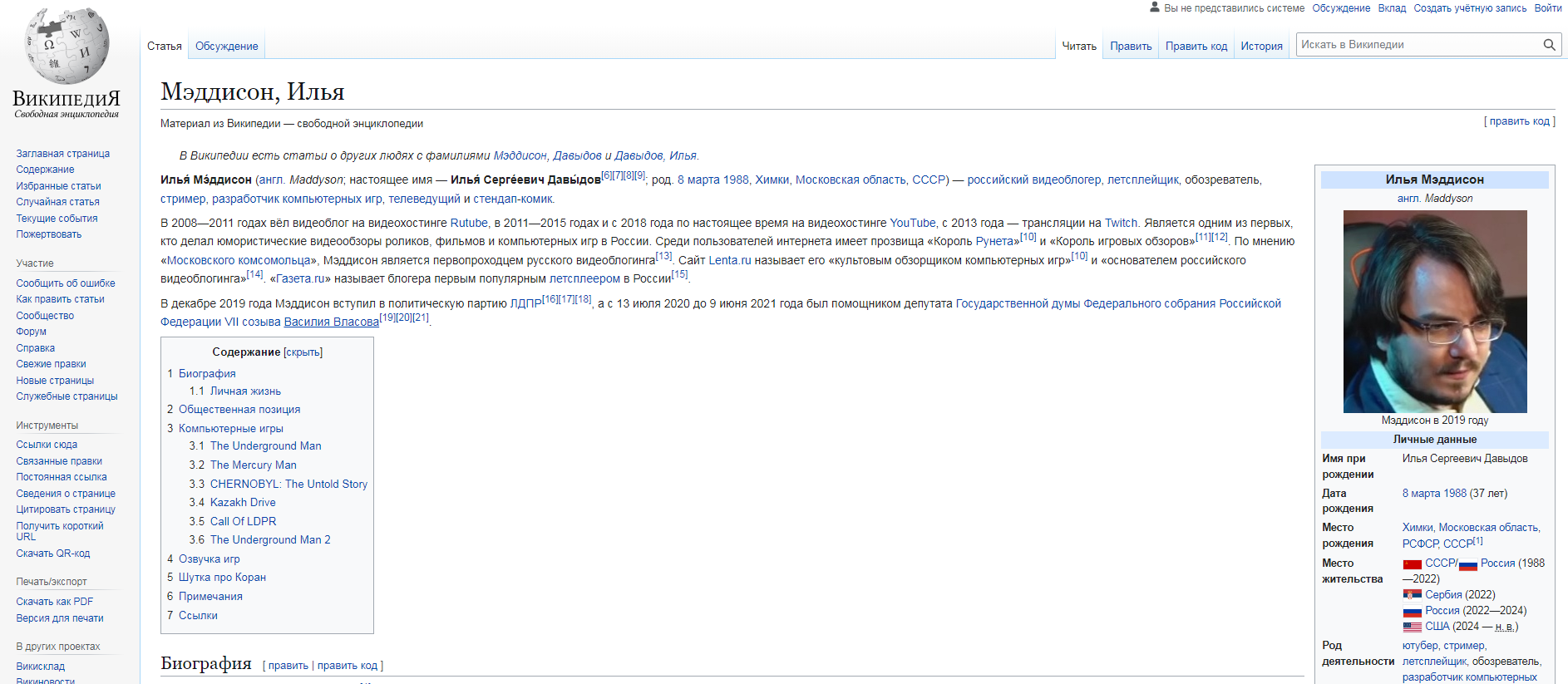Jump to 3.4 Kazakh Drive
This screenshot has height=684, width=1568.
pyautogui.click(x=243, y=503)
